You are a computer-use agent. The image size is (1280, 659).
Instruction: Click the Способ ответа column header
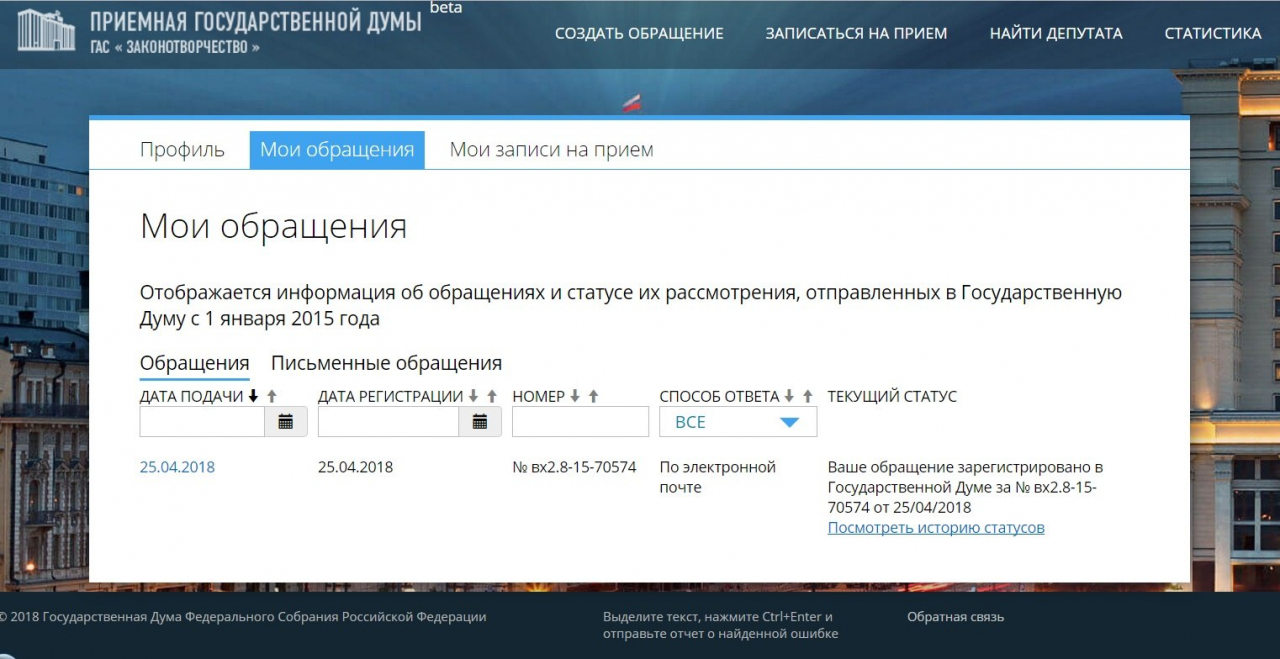720,396
